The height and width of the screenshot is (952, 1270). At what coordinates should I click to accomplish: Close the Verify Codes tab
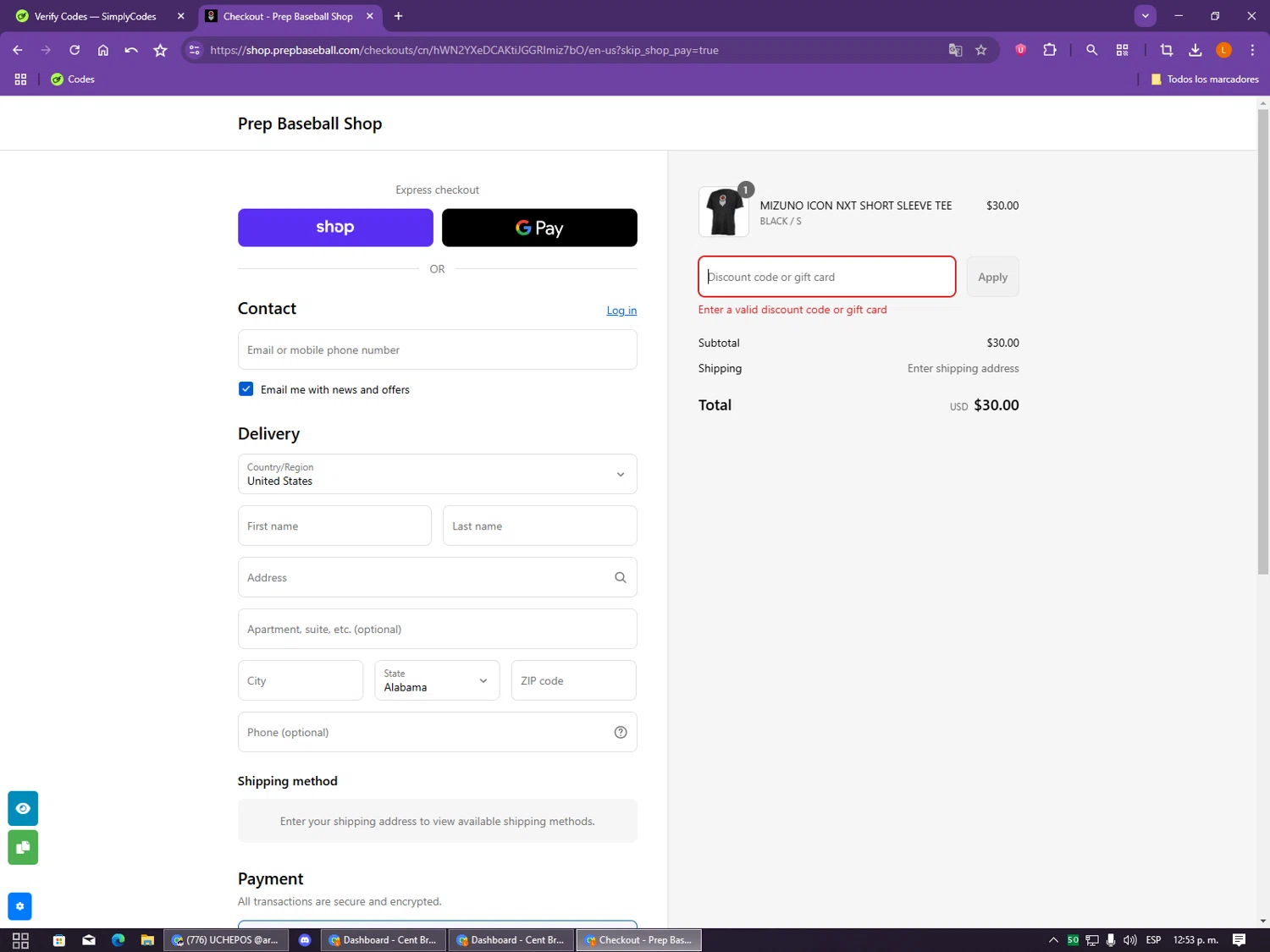(x=180, y=16)
